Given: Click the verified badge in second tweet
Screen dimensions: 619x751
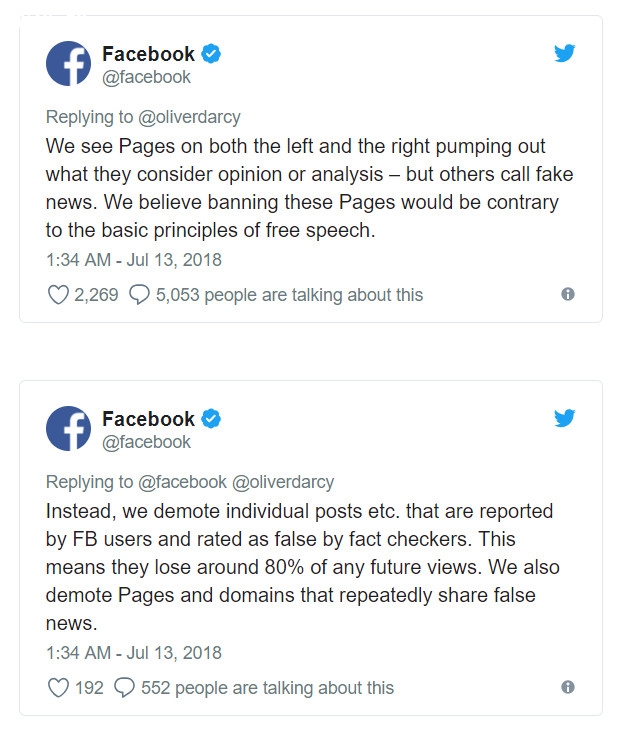Looking at the screenshot, I should (211, 418).
